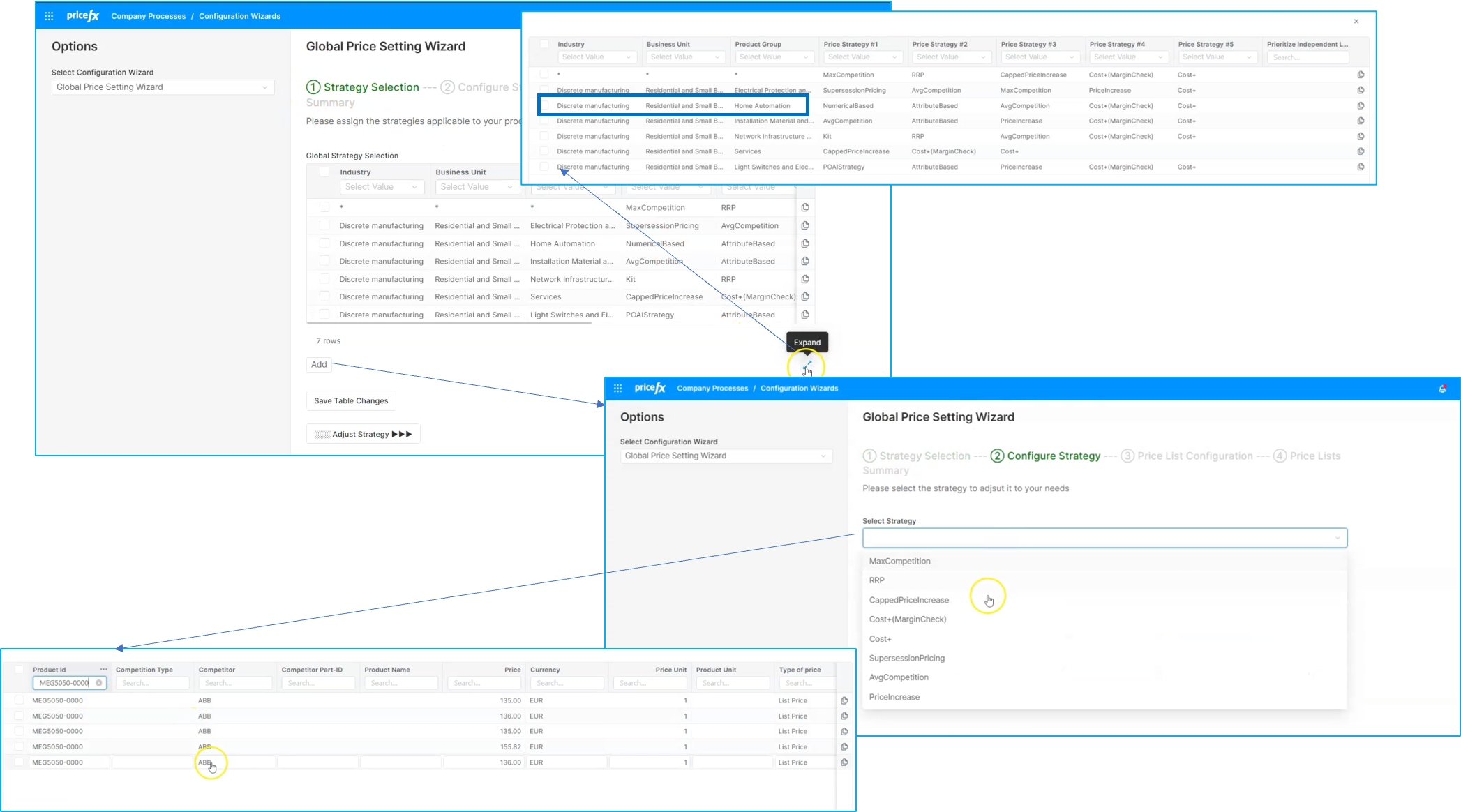Click the Expand table icon below the strategy table
The width and height of the screenshot is (1461, 812).
click(x=807, y=365)
